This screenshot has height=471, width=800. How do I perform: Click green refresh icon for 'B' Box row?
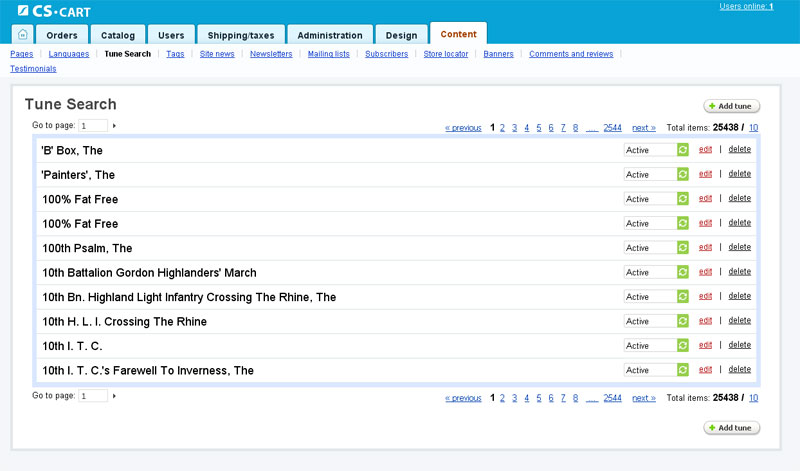point(683,150)
